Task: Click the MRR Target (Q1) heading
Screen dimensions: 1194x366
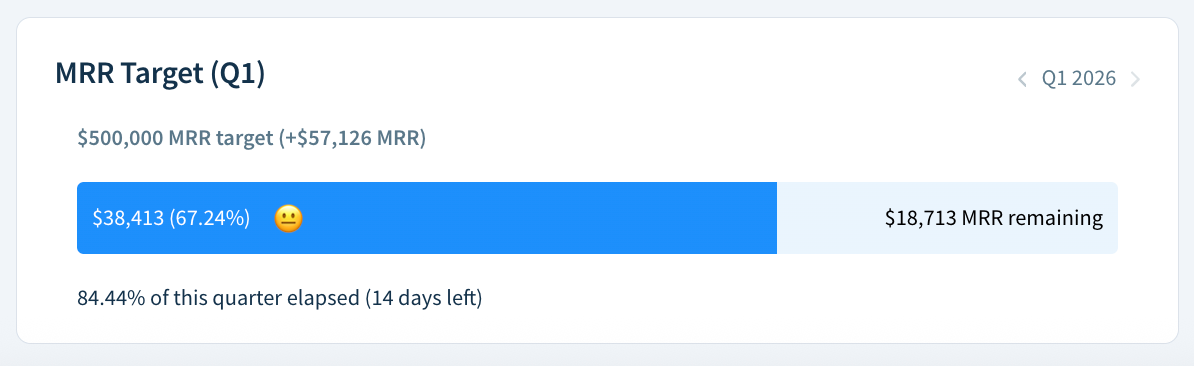Action: point(160,75)
